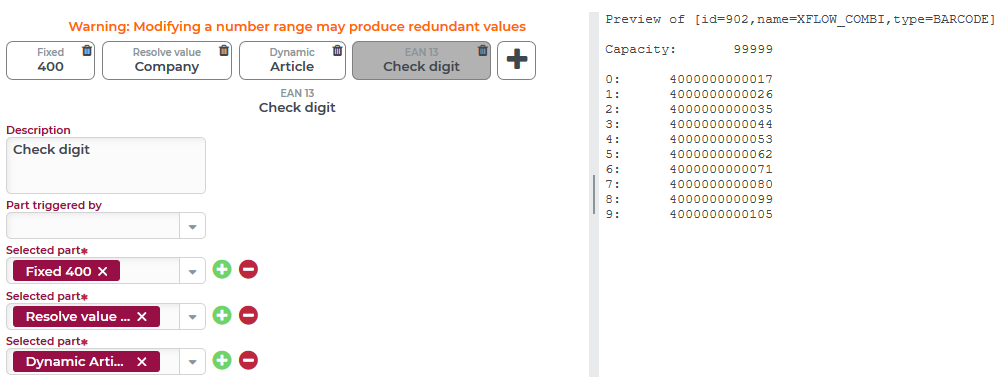Expand dropdown arrow of Dynamic Article selected part
This screenshot has height=390, width=1001.
tap(193, 362)
